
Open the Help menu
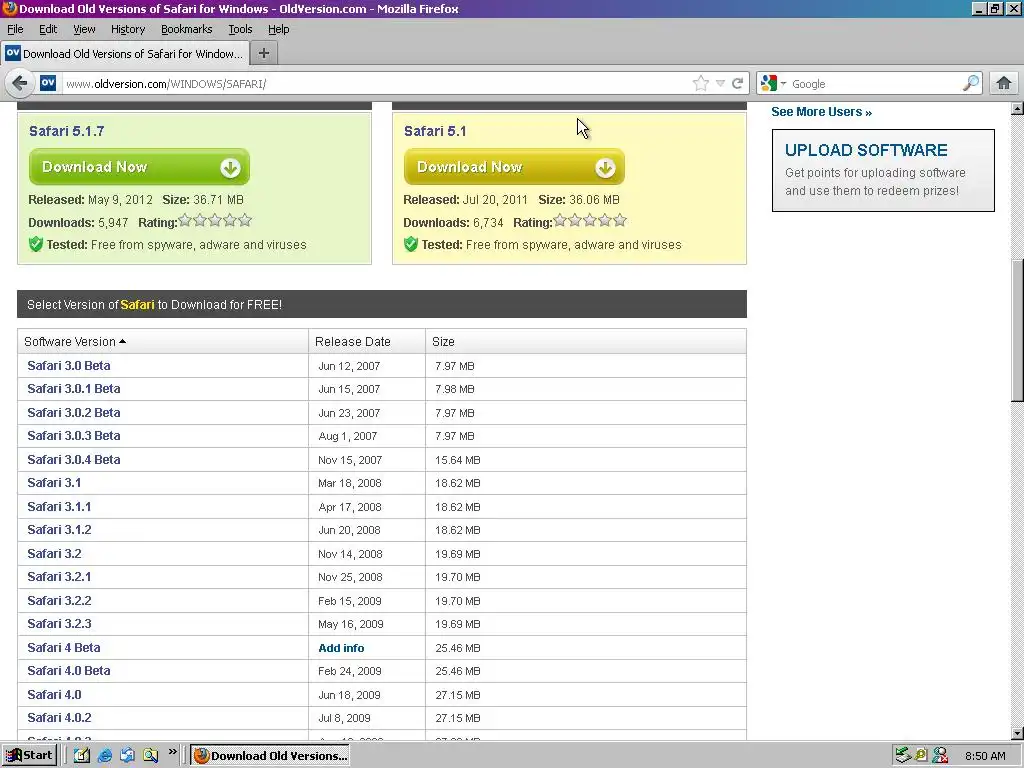click(x=279, y=29)
